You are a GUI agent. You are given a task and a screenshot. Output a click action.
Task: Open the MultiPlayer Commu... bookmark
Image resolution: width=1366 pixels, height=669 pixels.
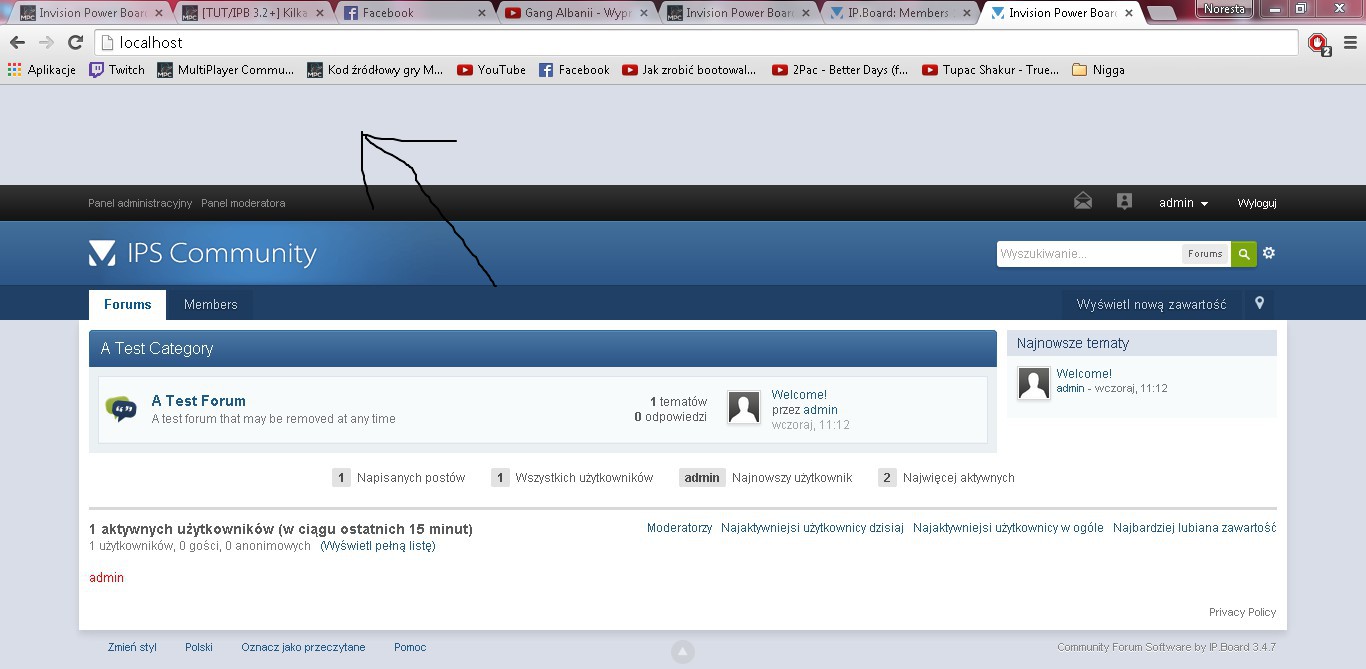(226, 70)
